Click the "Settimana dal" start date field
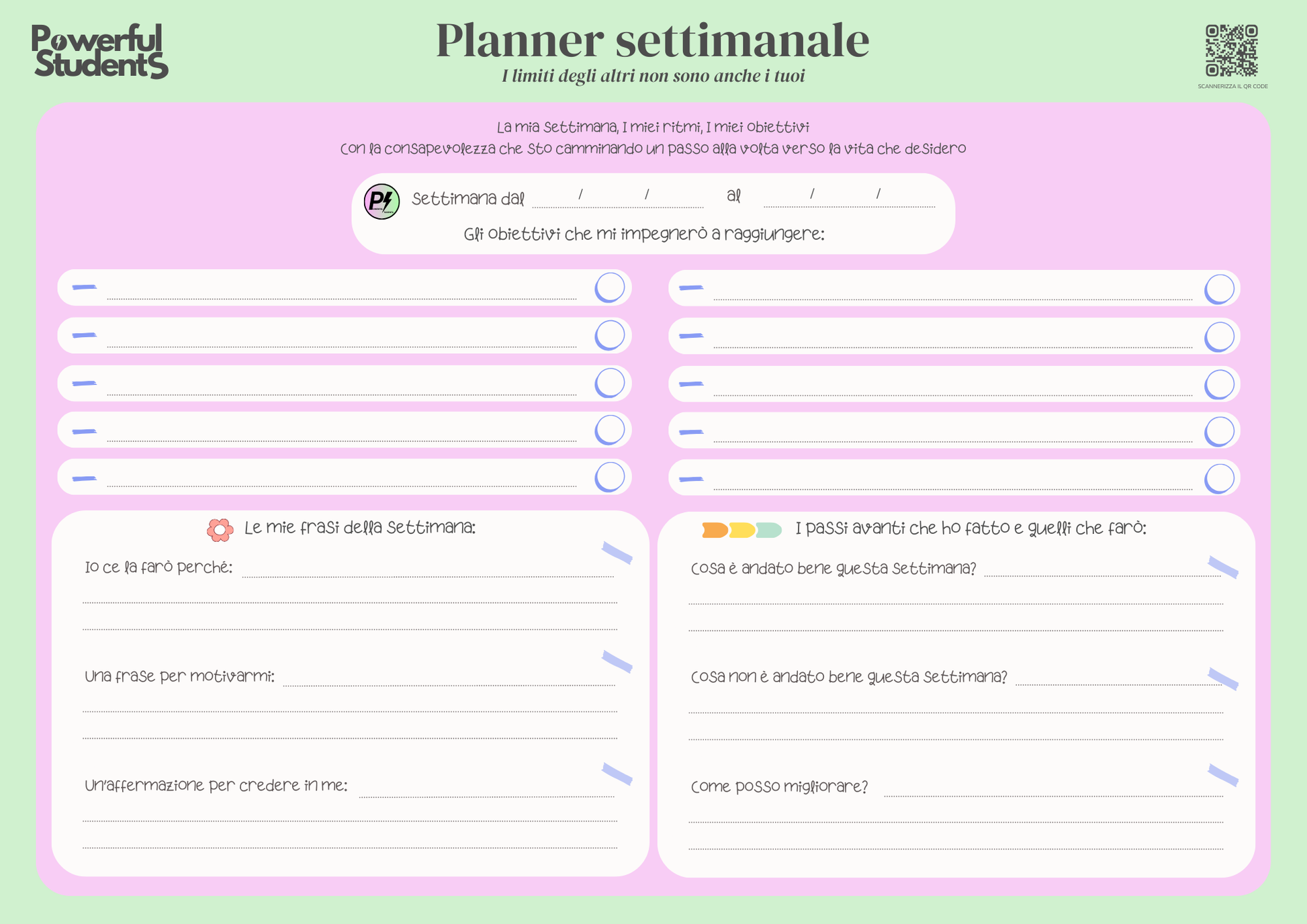 coord(617,199)
